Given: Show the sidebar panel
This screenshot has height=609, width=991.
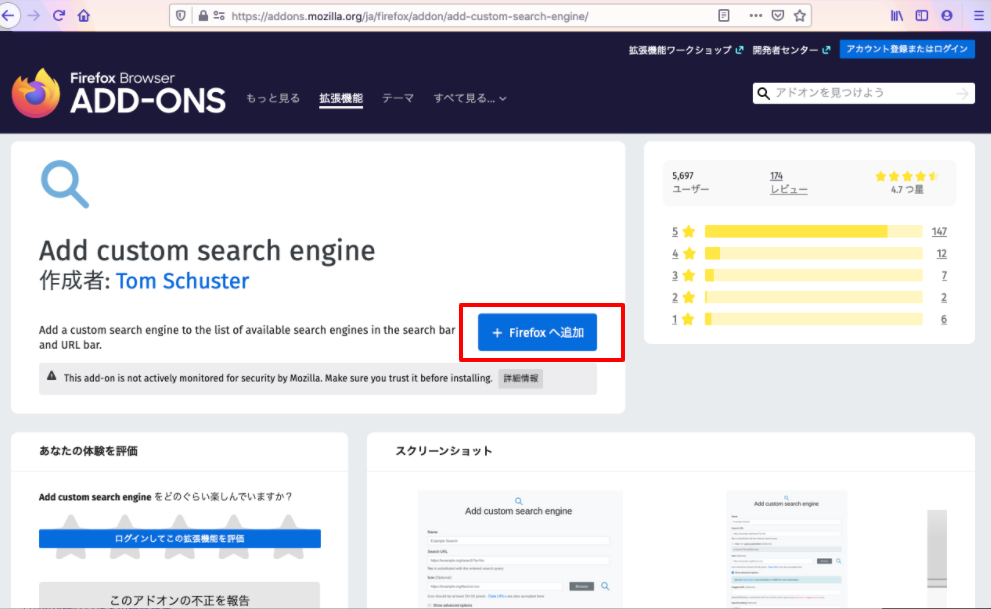Looking at the screenshot, I should (x=922, y=16).
